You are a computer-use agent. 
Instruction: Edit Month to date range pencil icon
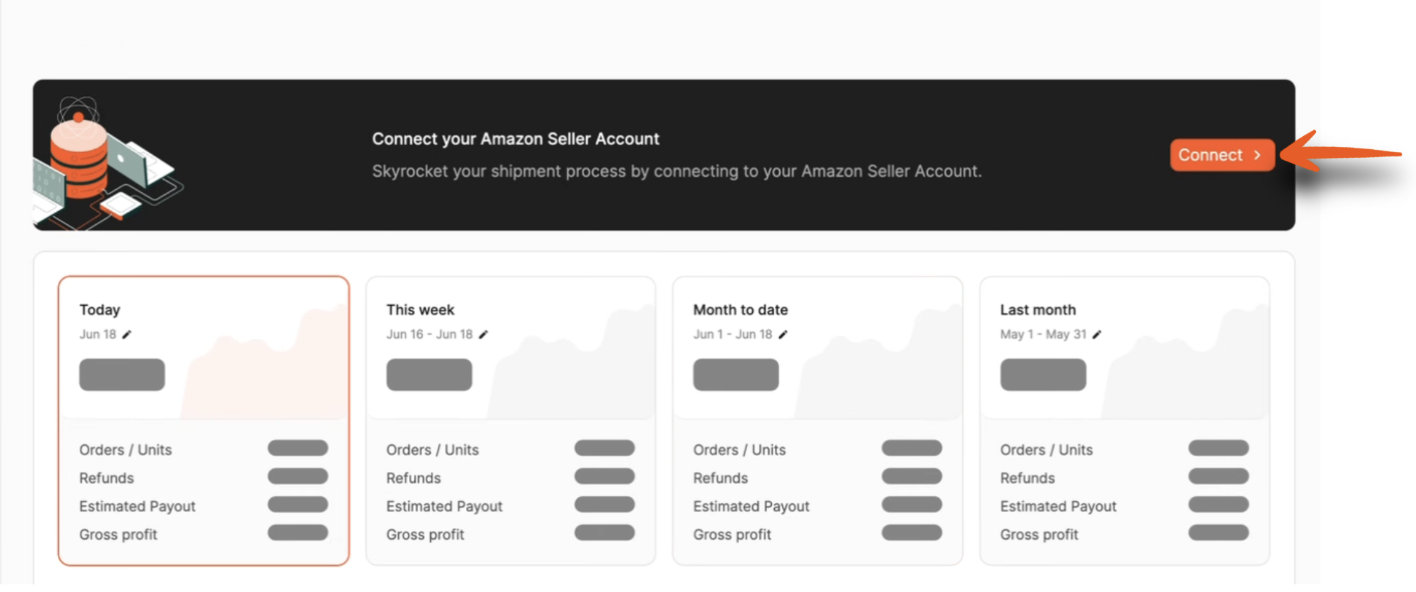click(784, 334)
